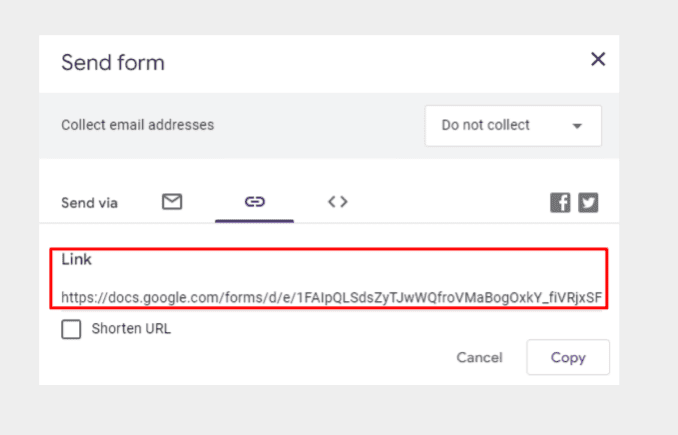The width and height of the screenshot is (678, 435).
Task: Share the form via Twitter icon
Action: [588, 202]
